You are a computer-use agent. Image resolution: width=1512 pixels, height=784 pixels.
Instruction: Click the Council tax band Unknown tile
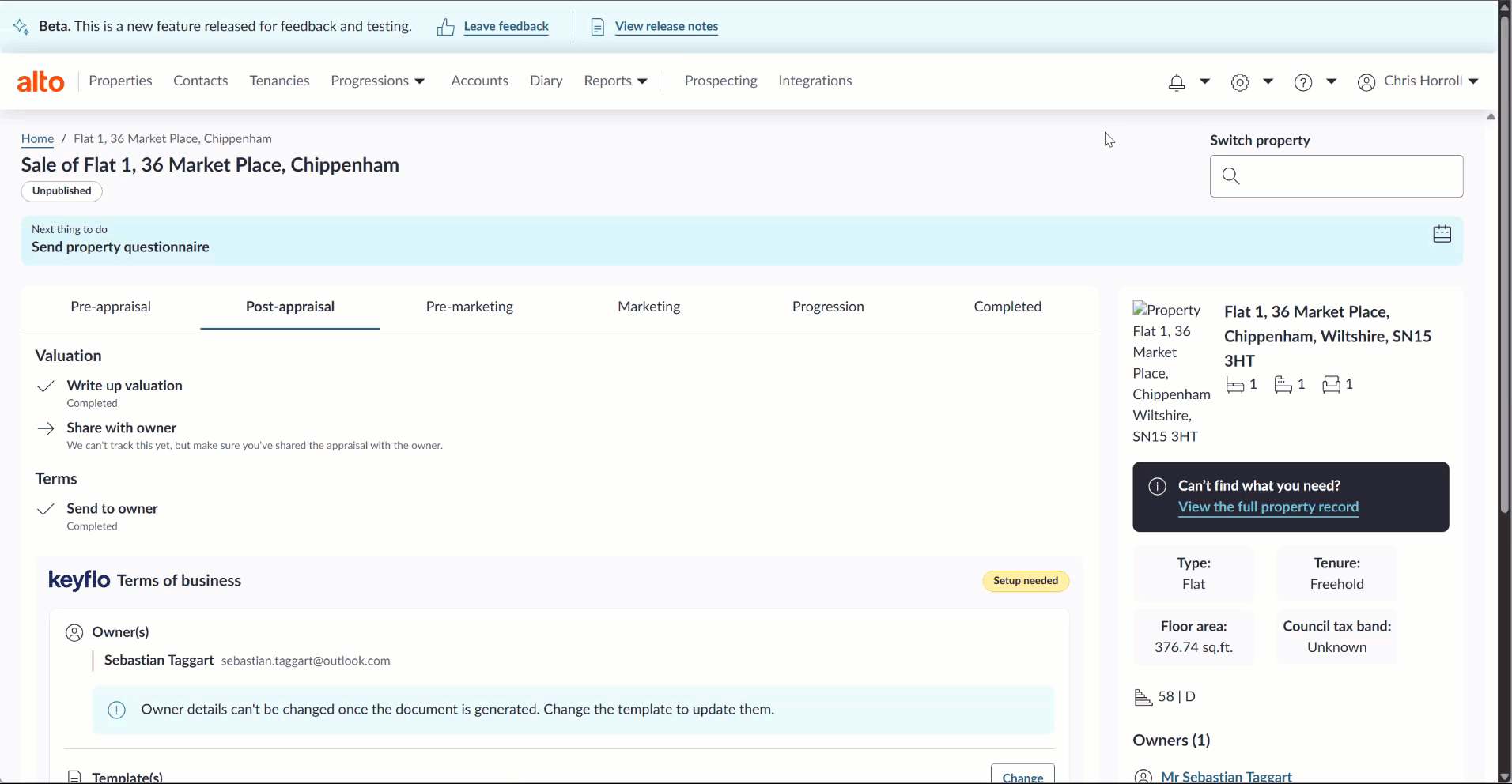click(x=1336, y=637)
